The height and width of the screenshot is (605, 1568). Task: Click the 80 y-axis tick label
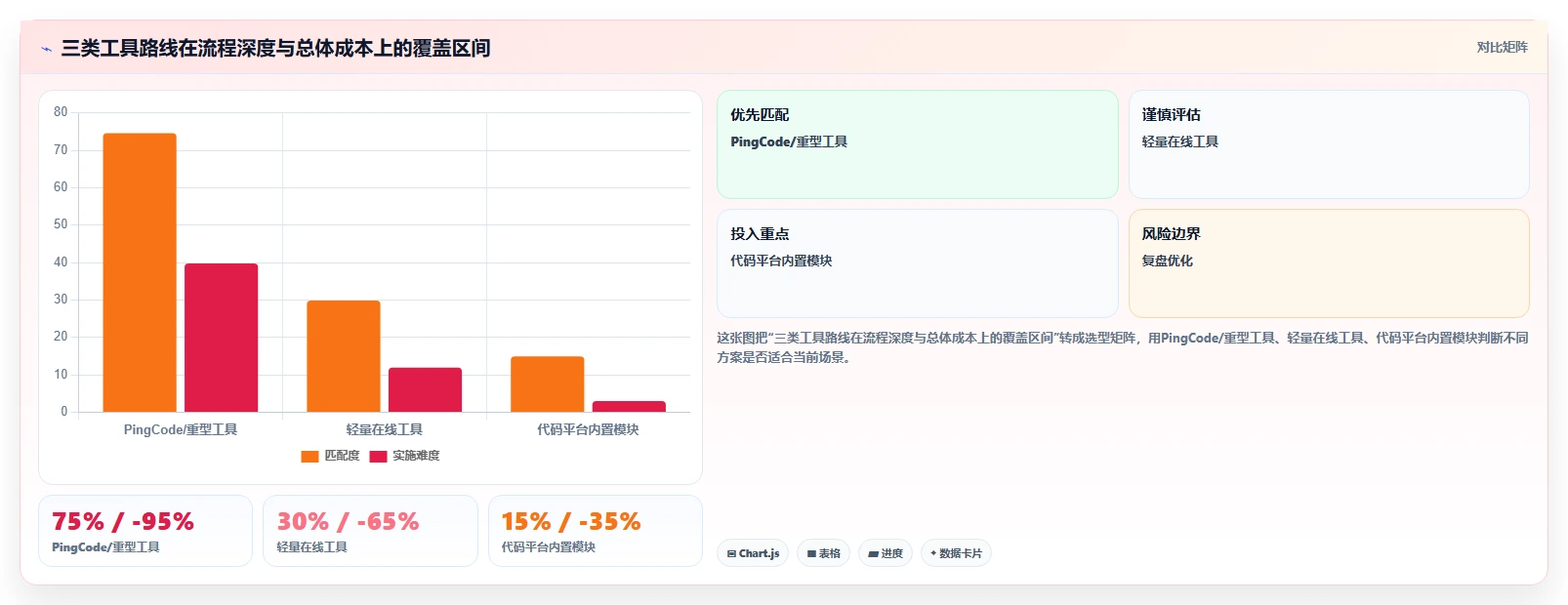(x=61, y=112)
